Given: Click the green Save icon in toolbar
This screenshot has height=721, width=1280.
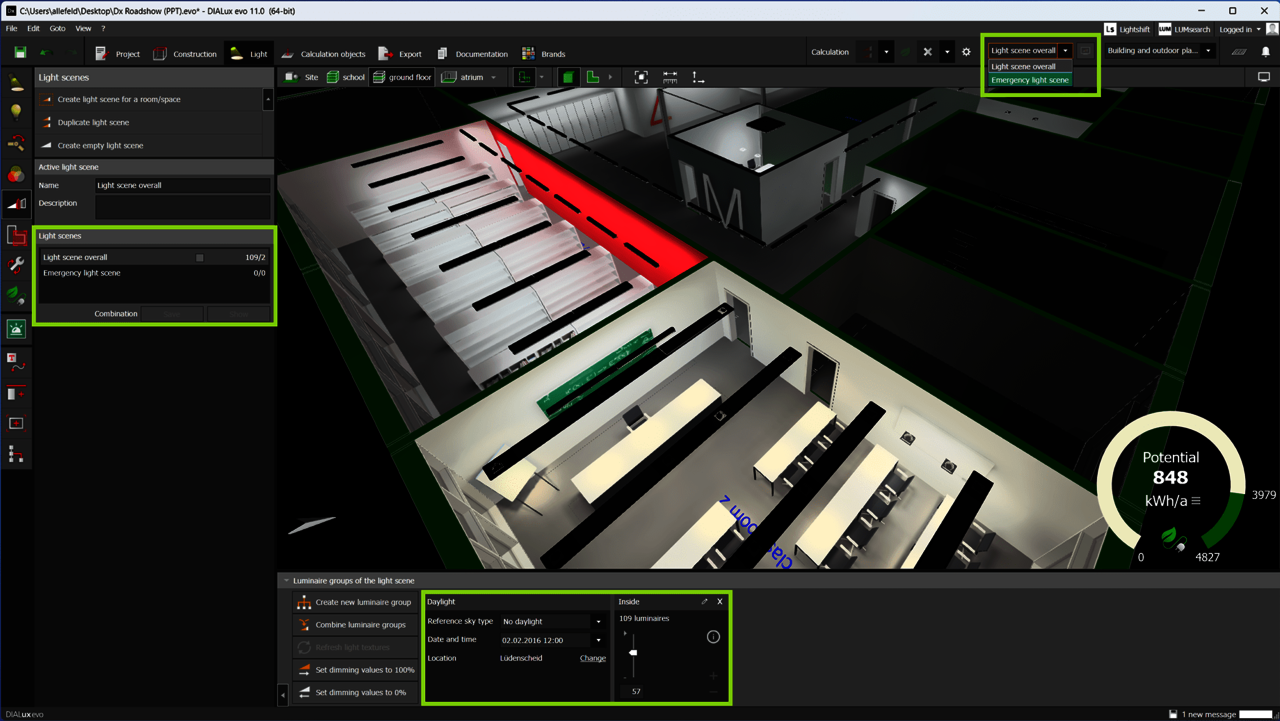Looking at the screenshot, I should (20, 53).
